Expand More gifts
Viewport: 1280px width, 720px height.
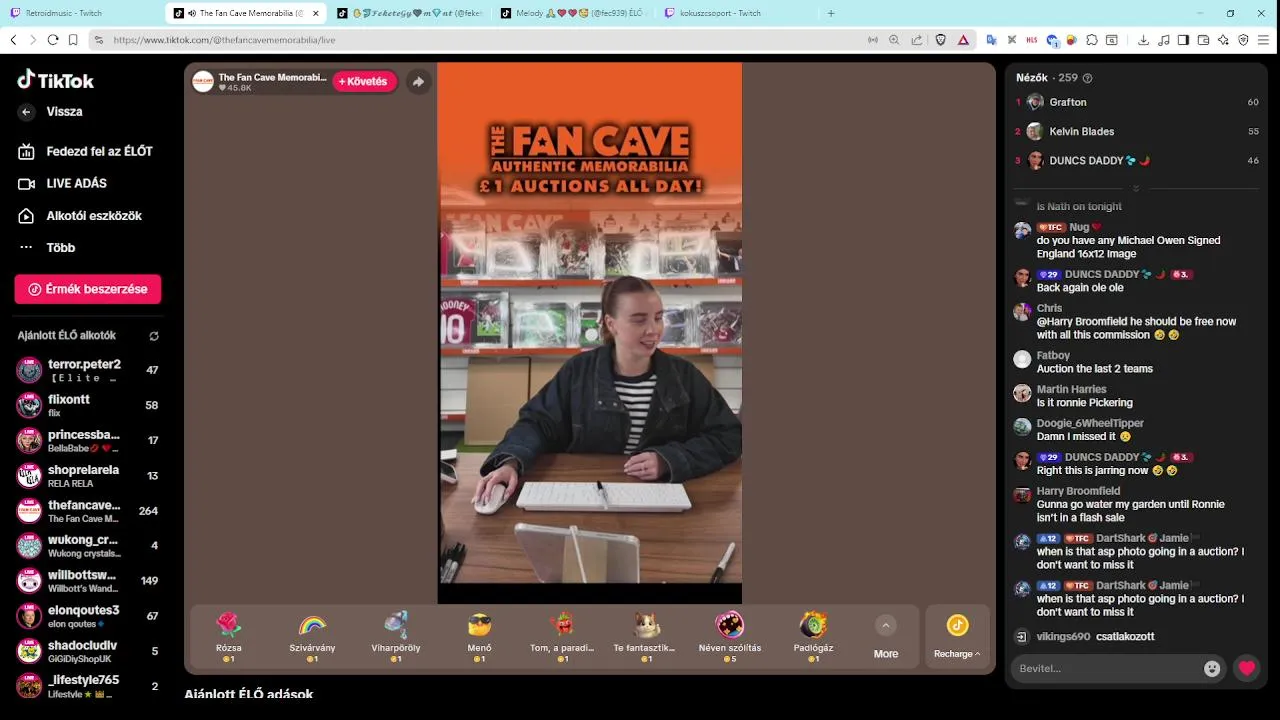[886, 638]
